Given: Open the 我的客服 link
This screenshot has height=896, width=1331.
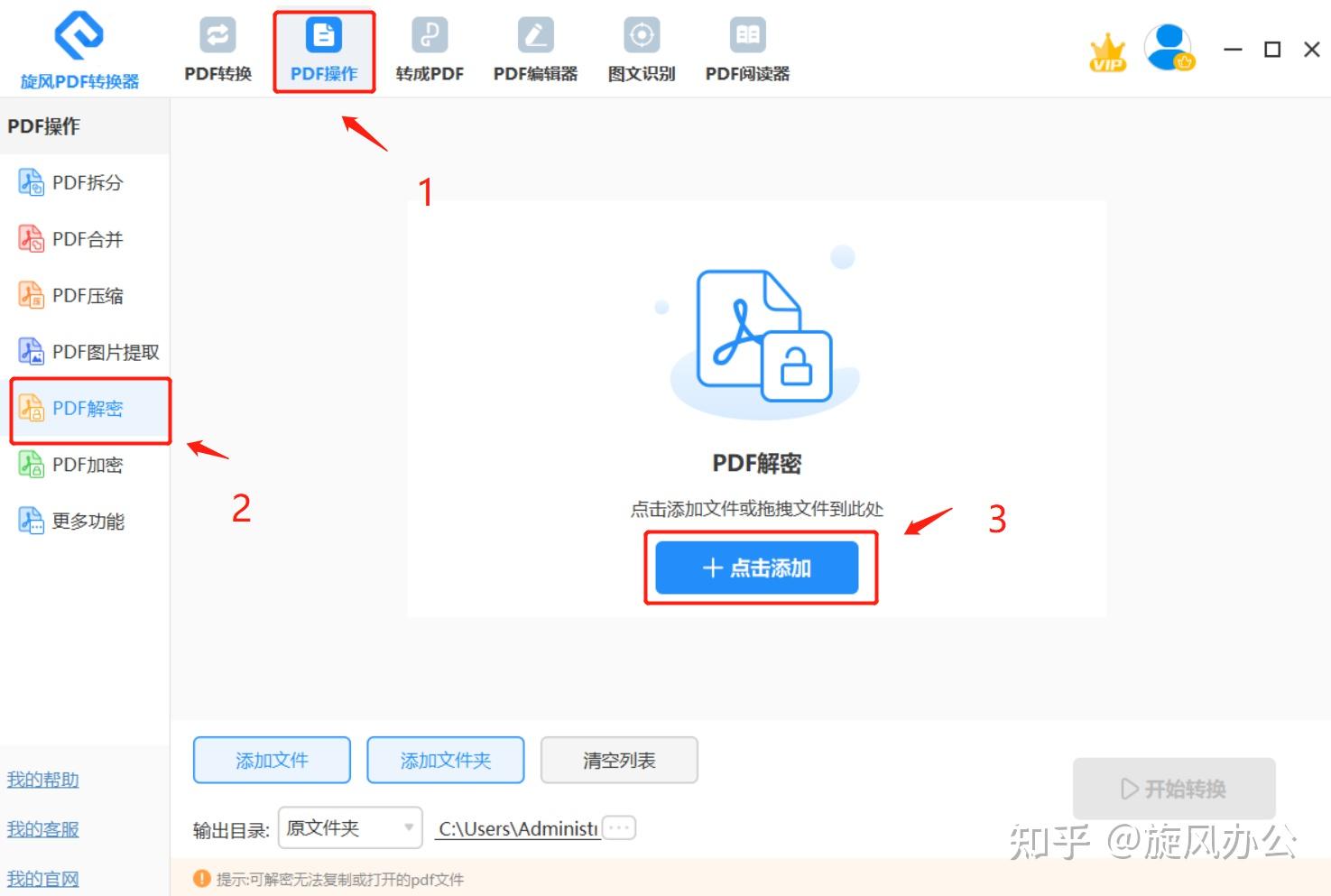Looking at the screenshot, I should click(43, 829).
